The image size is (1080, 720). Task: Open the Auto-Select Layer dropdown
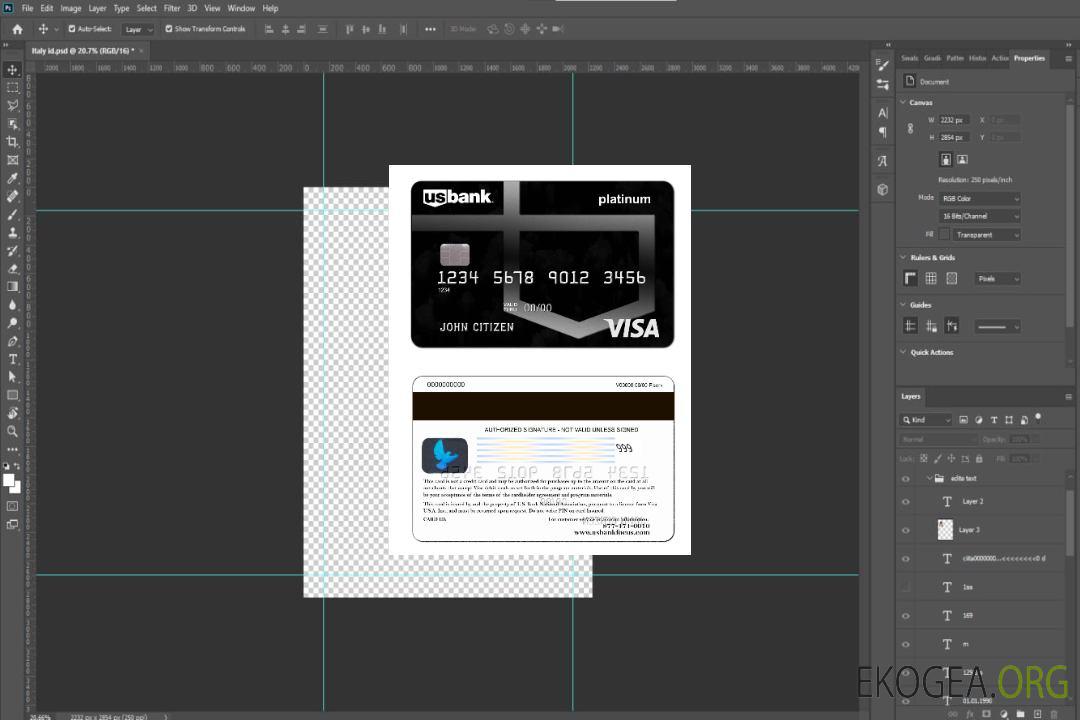(x=138, y=30)
